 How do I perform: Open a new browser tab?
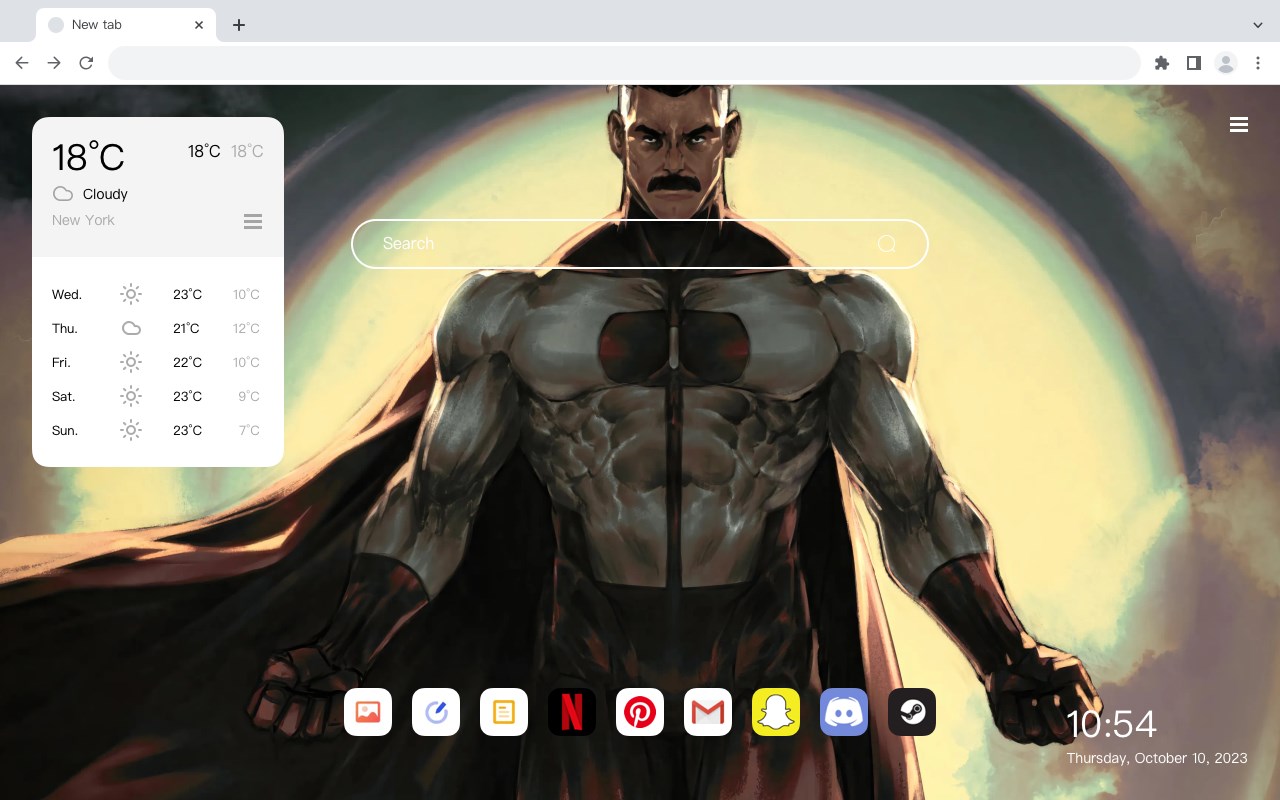click(x=238, y=25)
